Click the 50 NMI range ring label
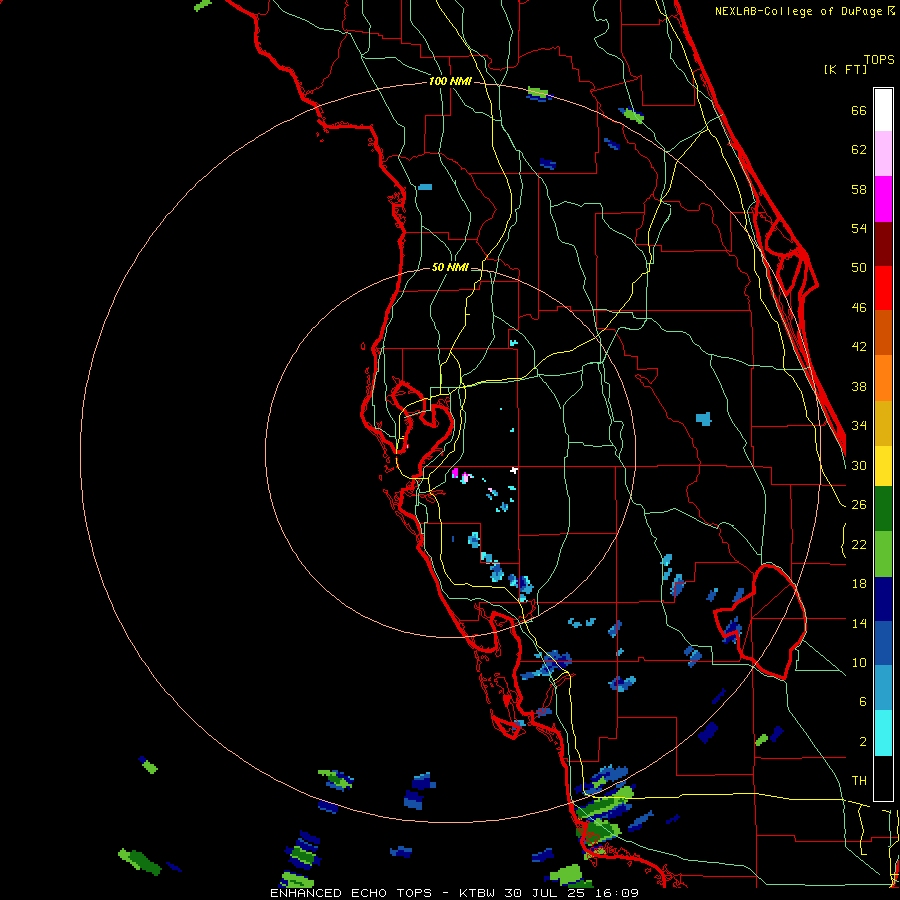The height and width of the screenshot is (900, 900). [450, 267]
